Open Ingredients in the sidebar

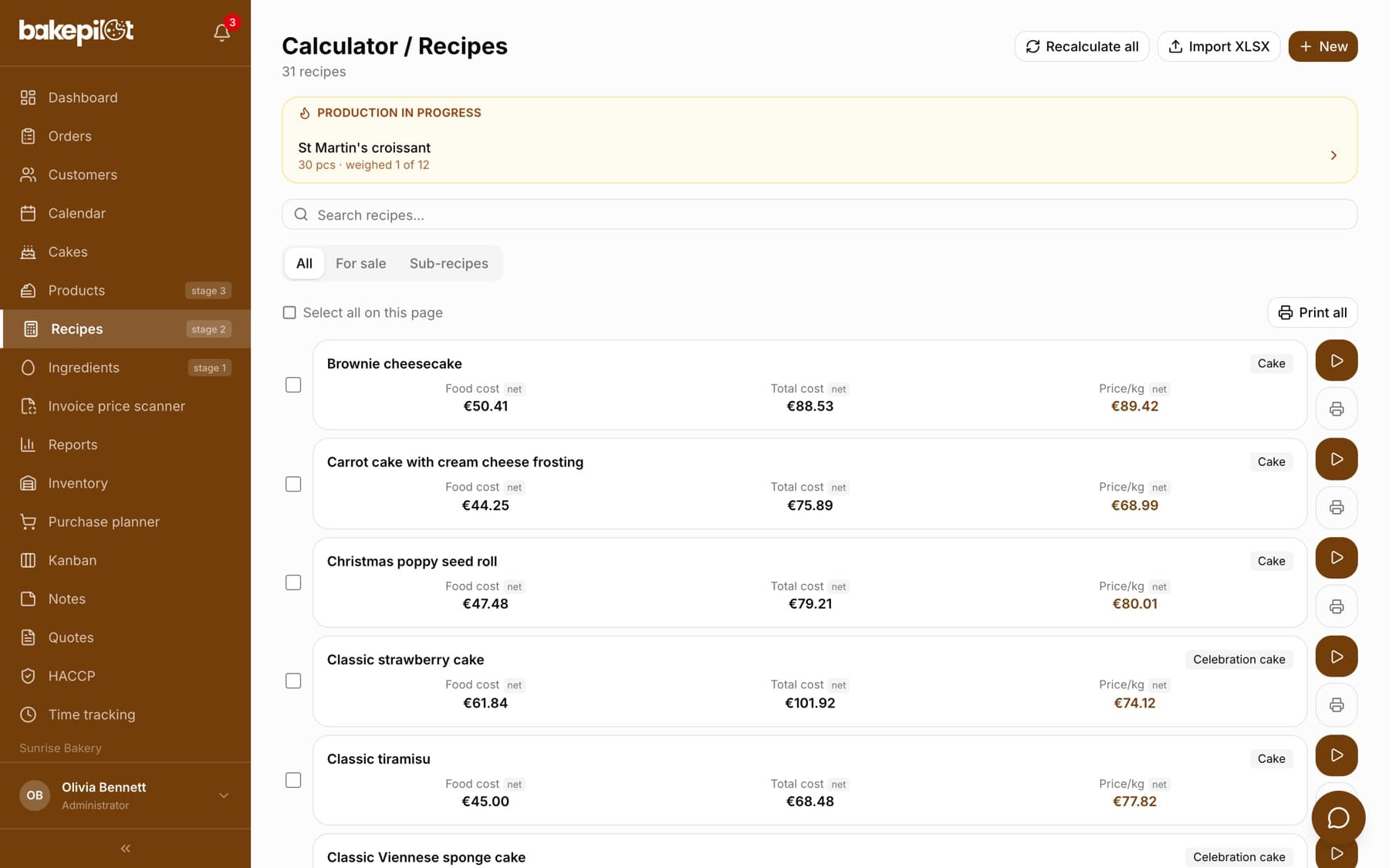[x=125, y=367]
